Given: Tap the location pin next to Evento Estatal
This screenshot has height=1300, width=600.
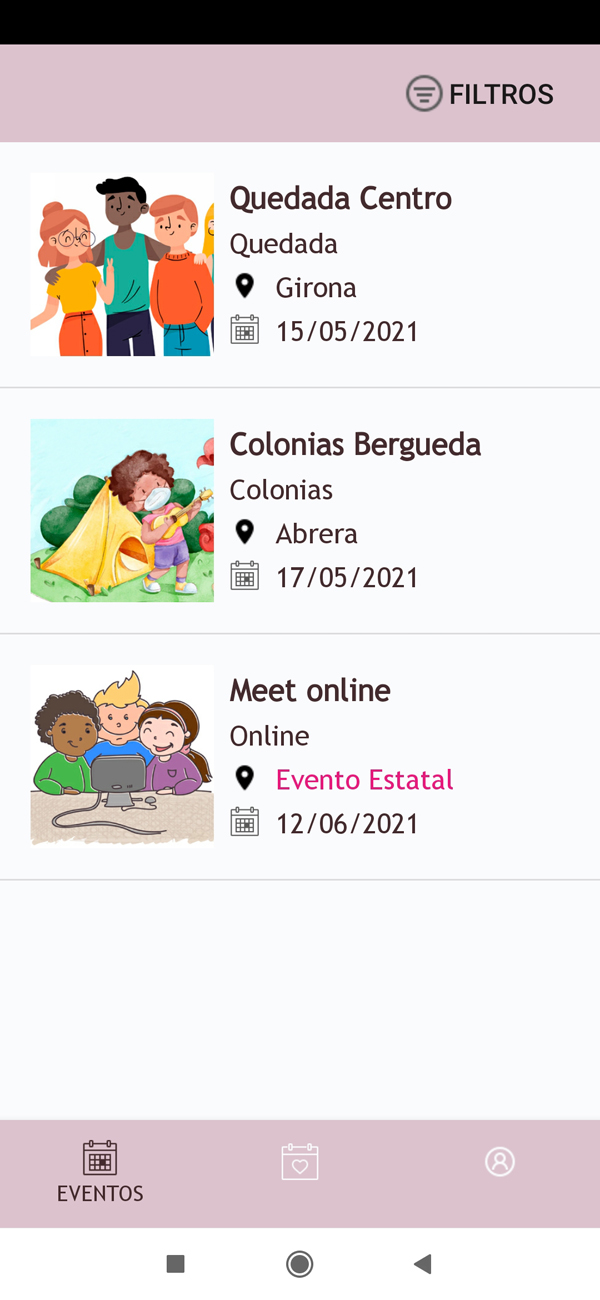Looking at the screenshot, I should (x=244, y=779).
